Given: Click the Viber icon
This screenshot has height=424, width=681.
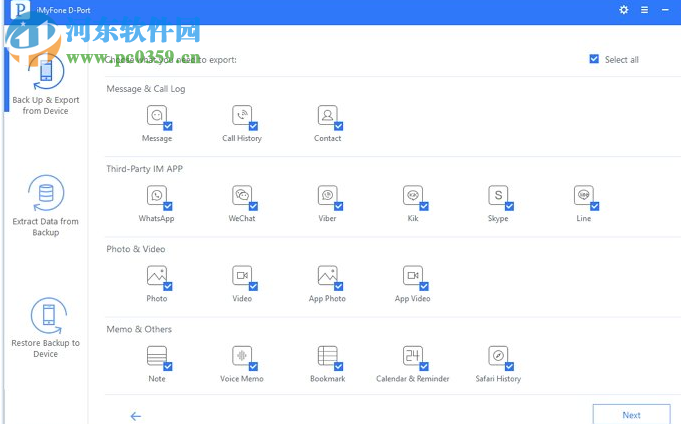Looking at the screenshot, I should pos(327,195).
